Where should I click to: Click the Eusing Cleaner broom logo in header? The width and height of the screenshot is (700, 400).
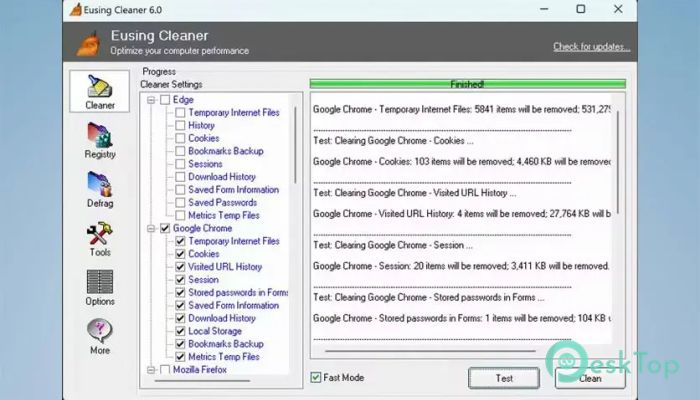[89, 43]
